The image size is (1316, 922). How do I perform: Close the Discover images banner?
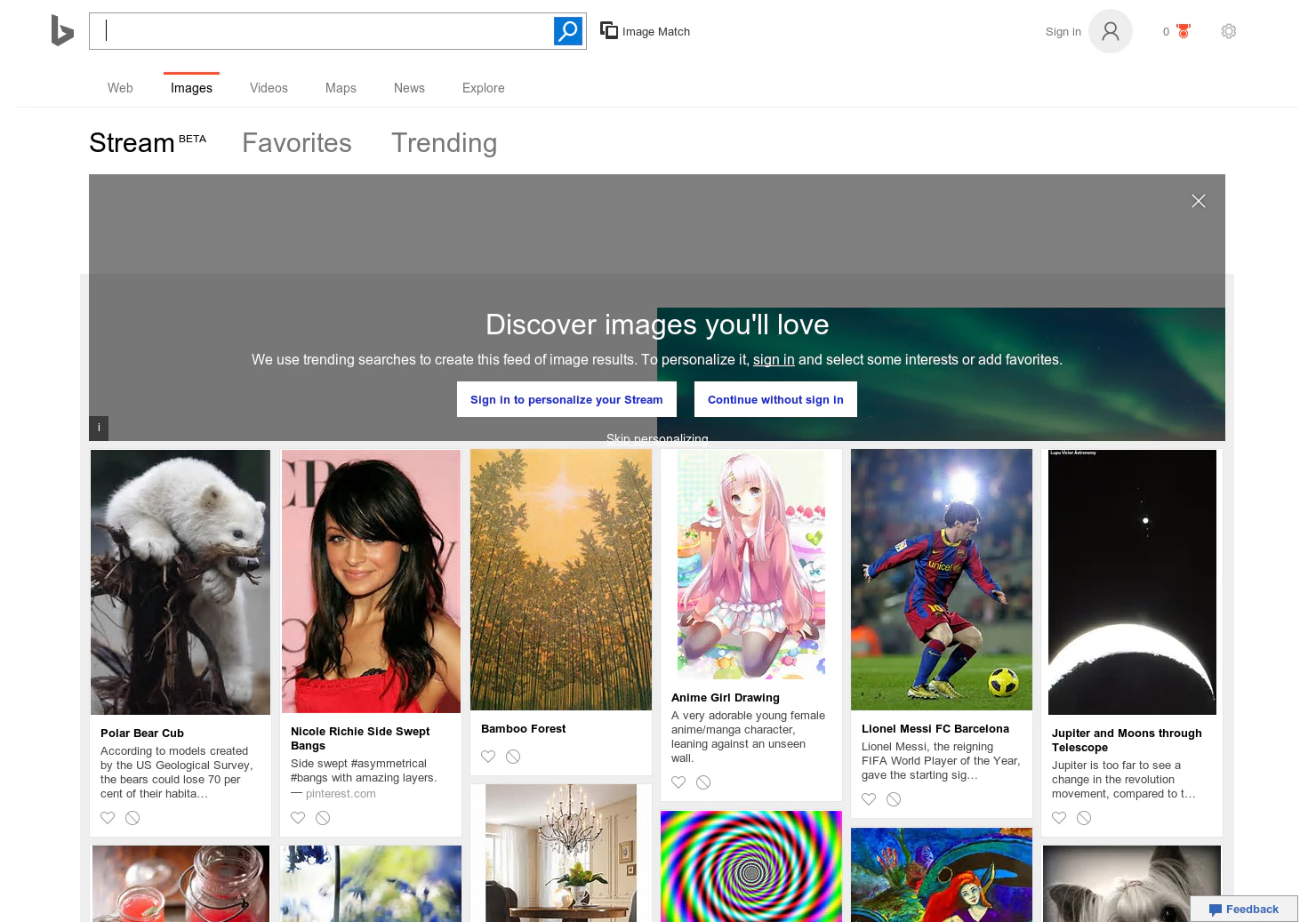[x=1199, y=201]
